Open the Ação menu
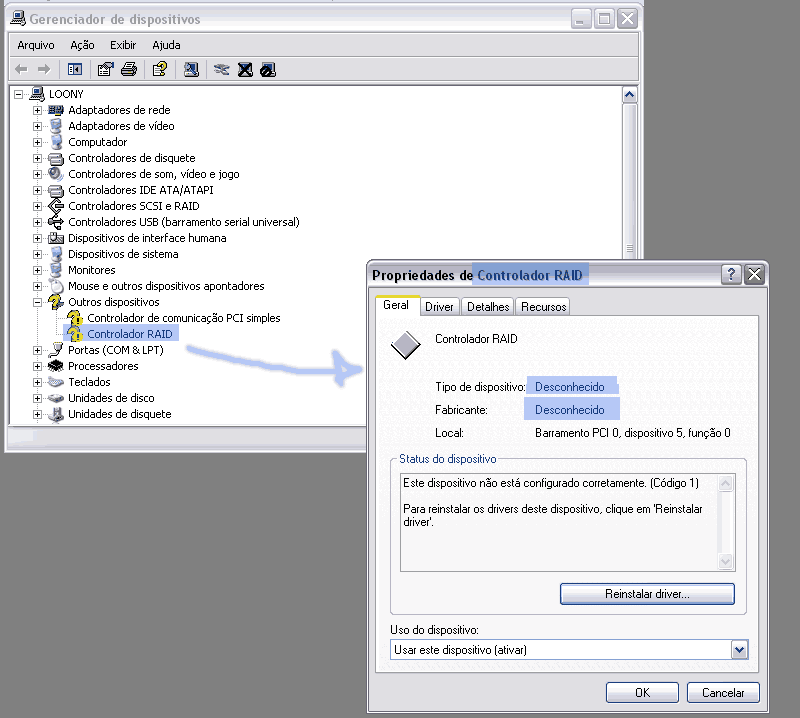This screenshot has height=718, width=800. (82, 45)
